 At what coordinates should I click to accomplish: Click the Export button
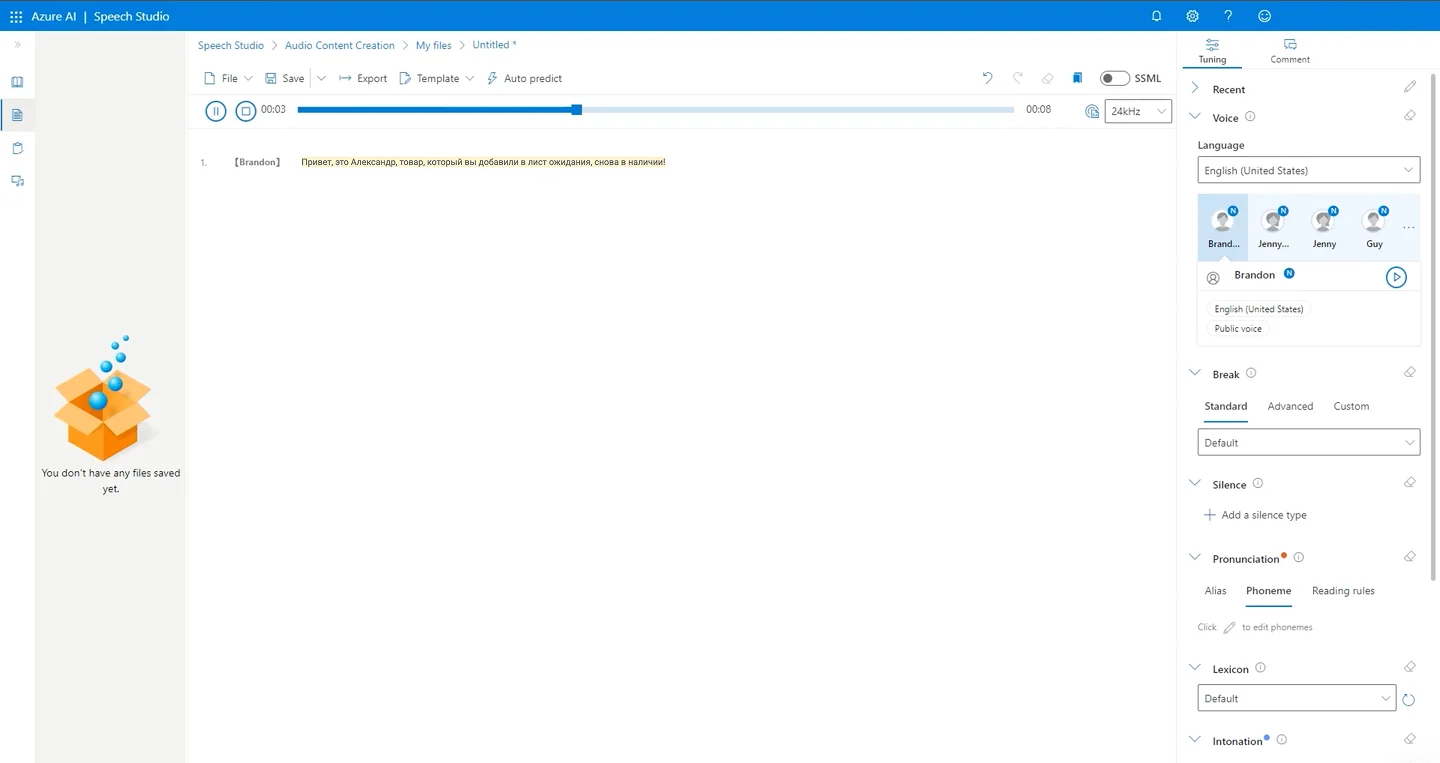click(363, 78)
